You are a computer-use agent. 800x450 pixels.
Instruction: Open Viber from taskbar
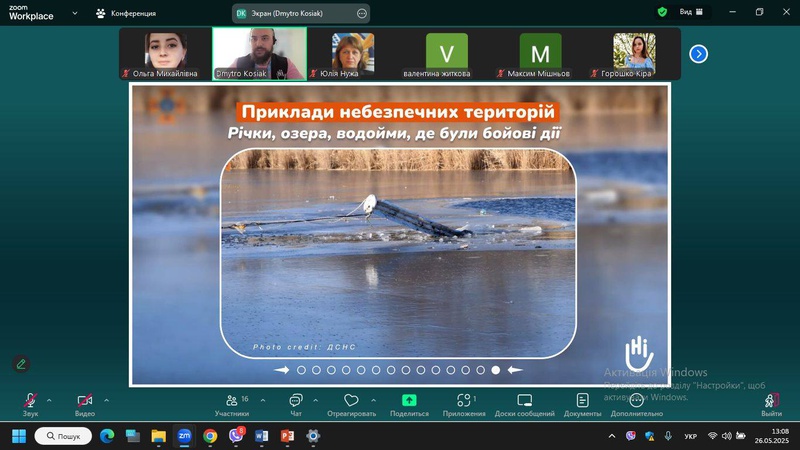[x=236, y=436]
